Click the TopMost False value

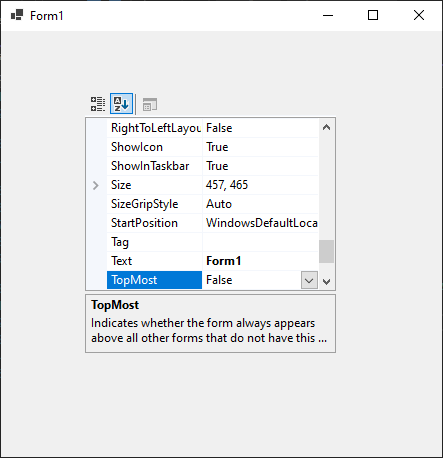pos(219,280)
